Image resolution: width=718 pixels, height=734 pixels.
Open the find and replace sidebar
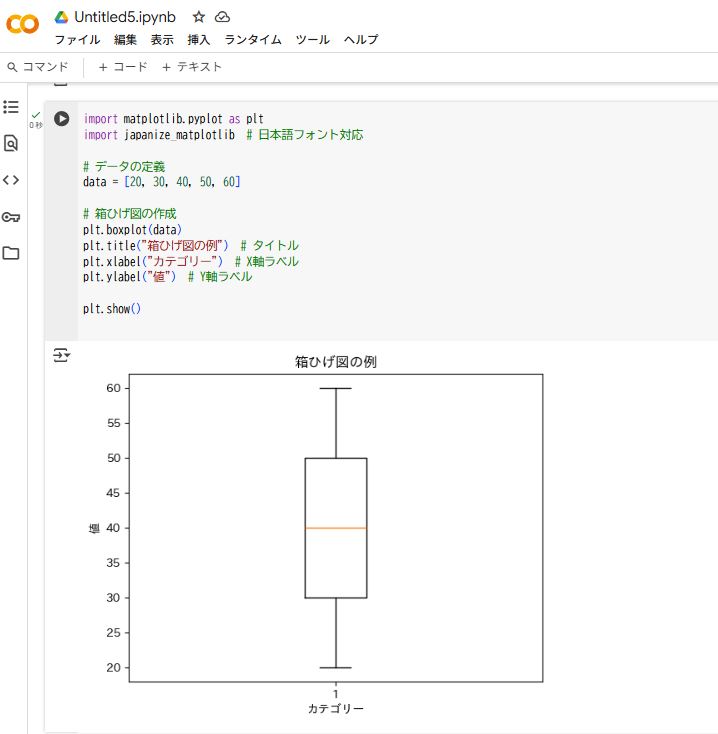tap(11, 143)
